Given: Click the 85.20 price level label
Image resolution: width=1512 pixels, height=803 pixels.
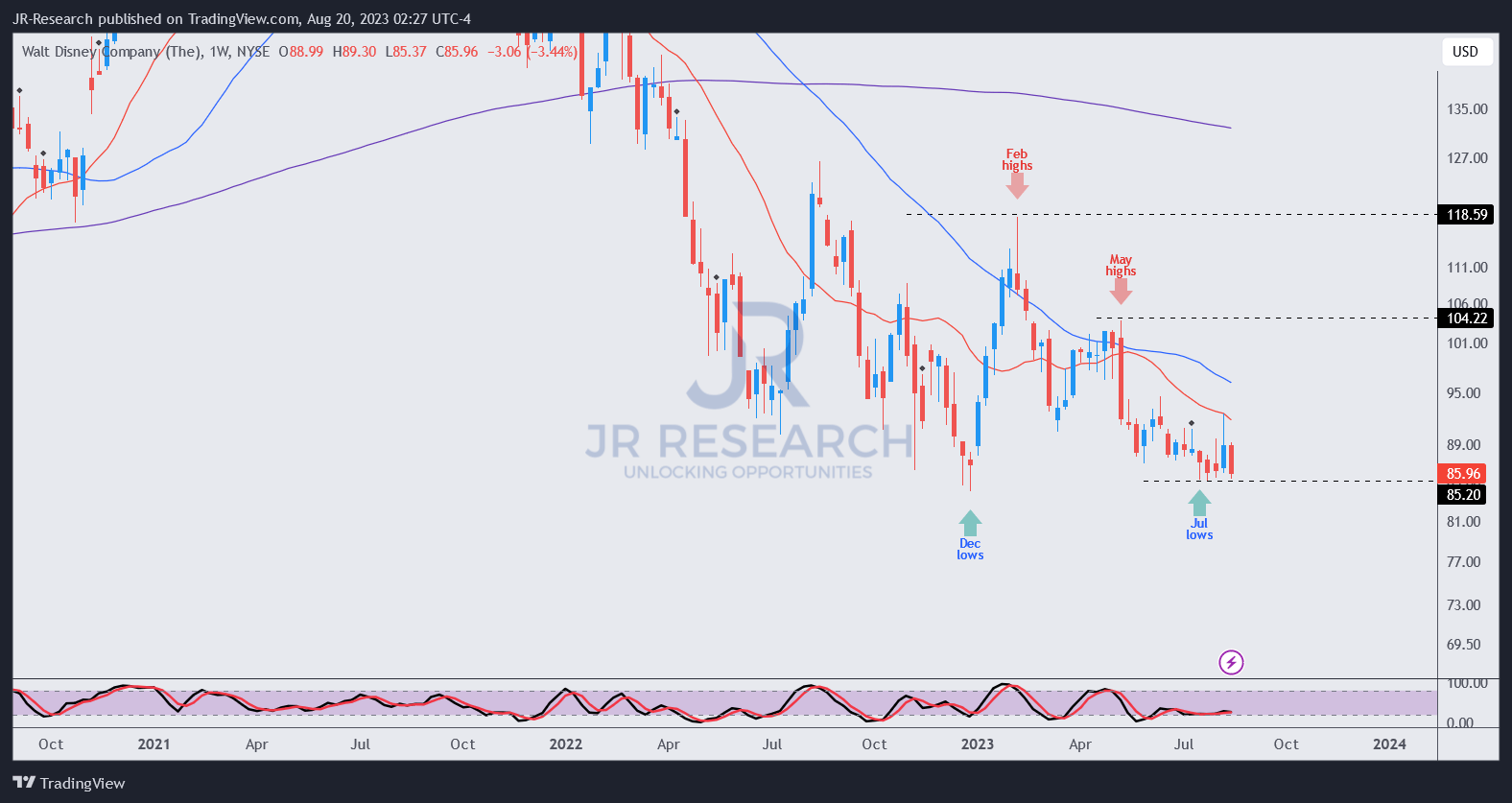Looking at the screenshot, I should click(x=1463, y=495).
